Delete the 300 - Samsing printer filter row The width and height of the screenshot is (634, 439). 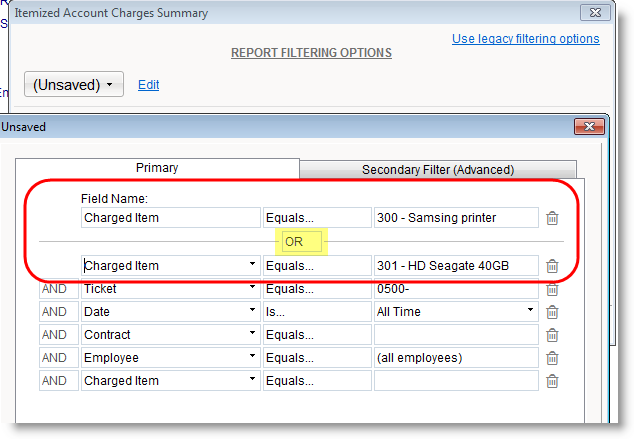(552, 218)
